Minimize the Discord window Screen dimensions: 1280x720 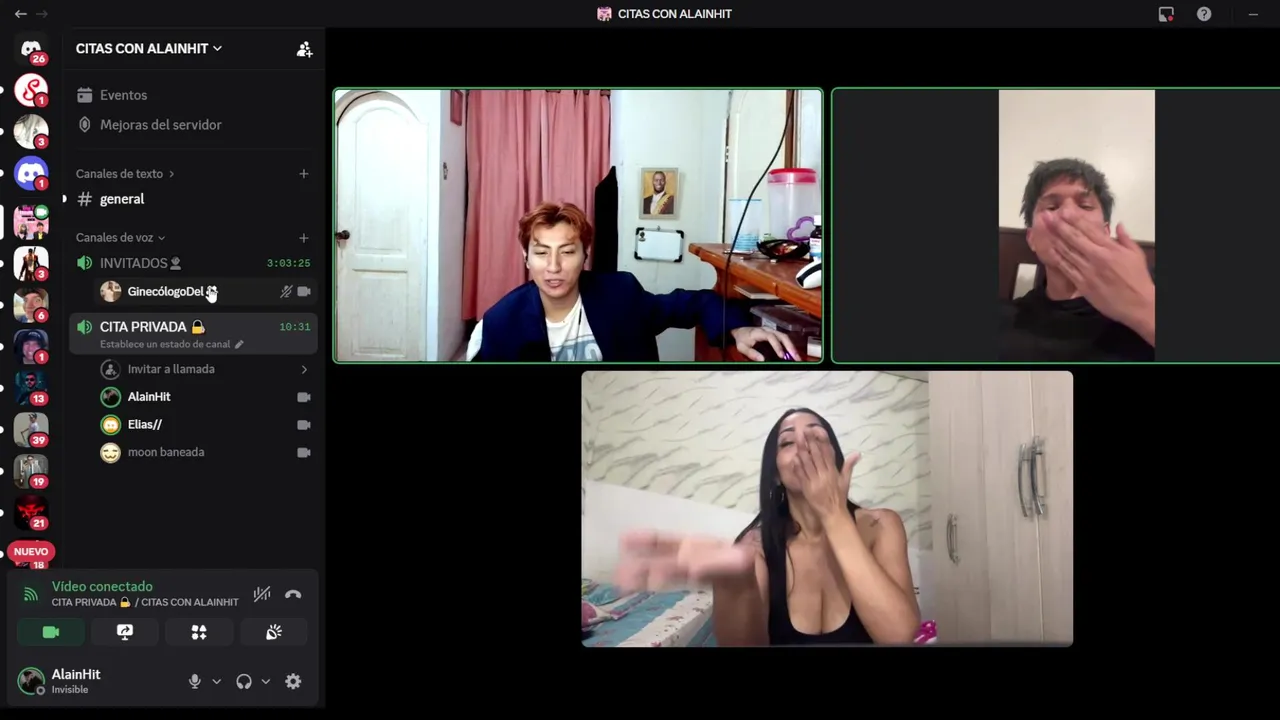point(1253,14)
